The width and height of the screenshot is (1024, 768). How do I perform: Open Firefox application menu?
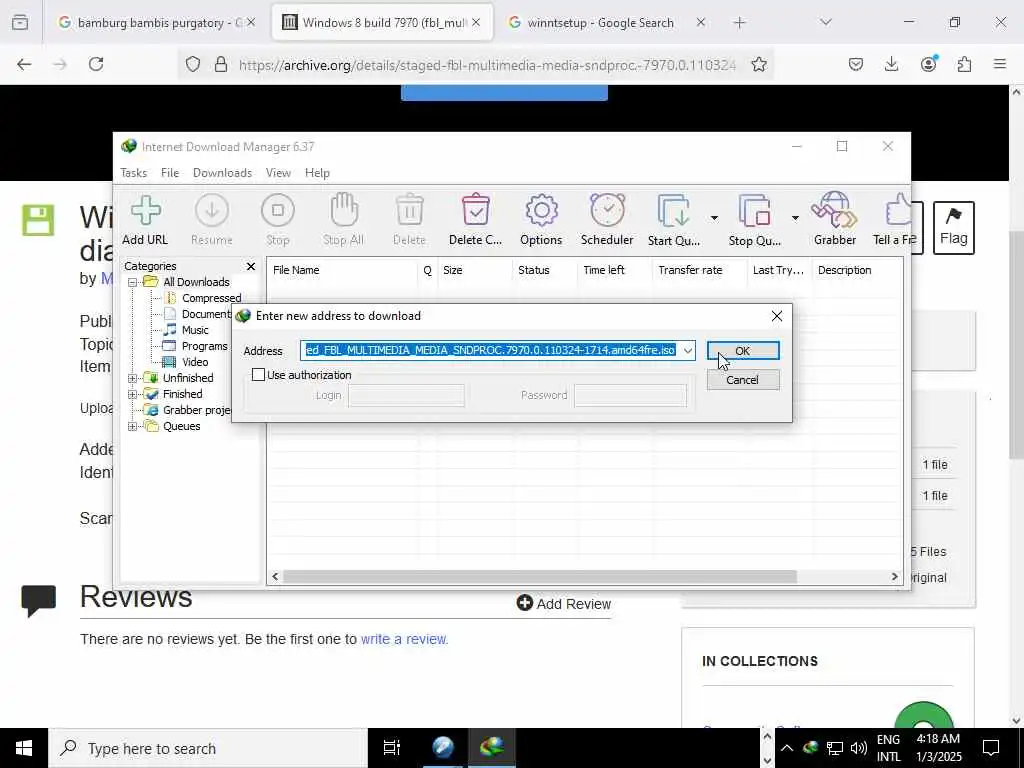(x=1000, y=64)
